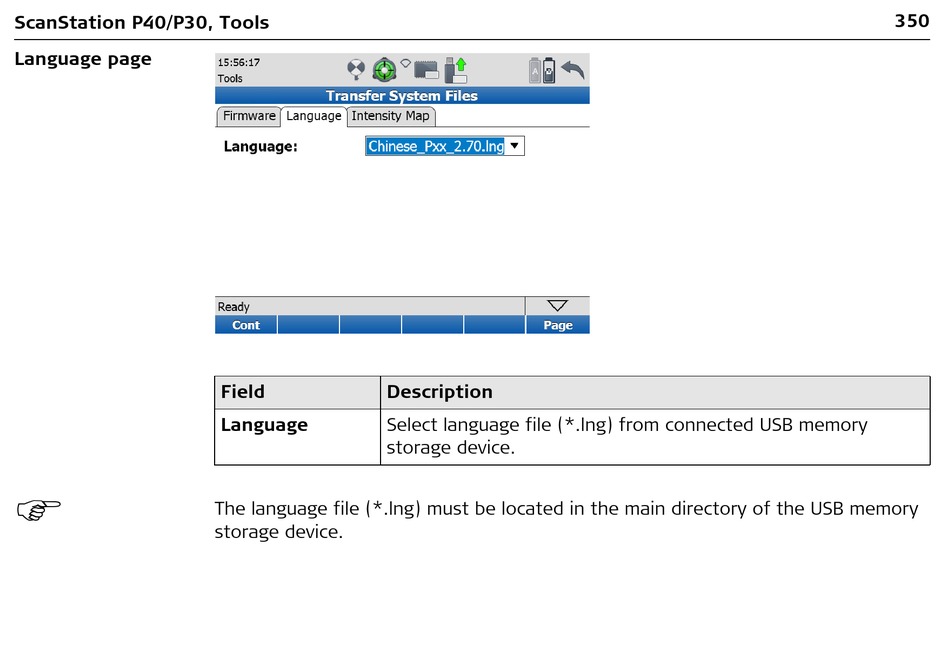Tap the Page softkey button
The width and height of the screenshot is (950, 648).
click(x=557, y=325)
